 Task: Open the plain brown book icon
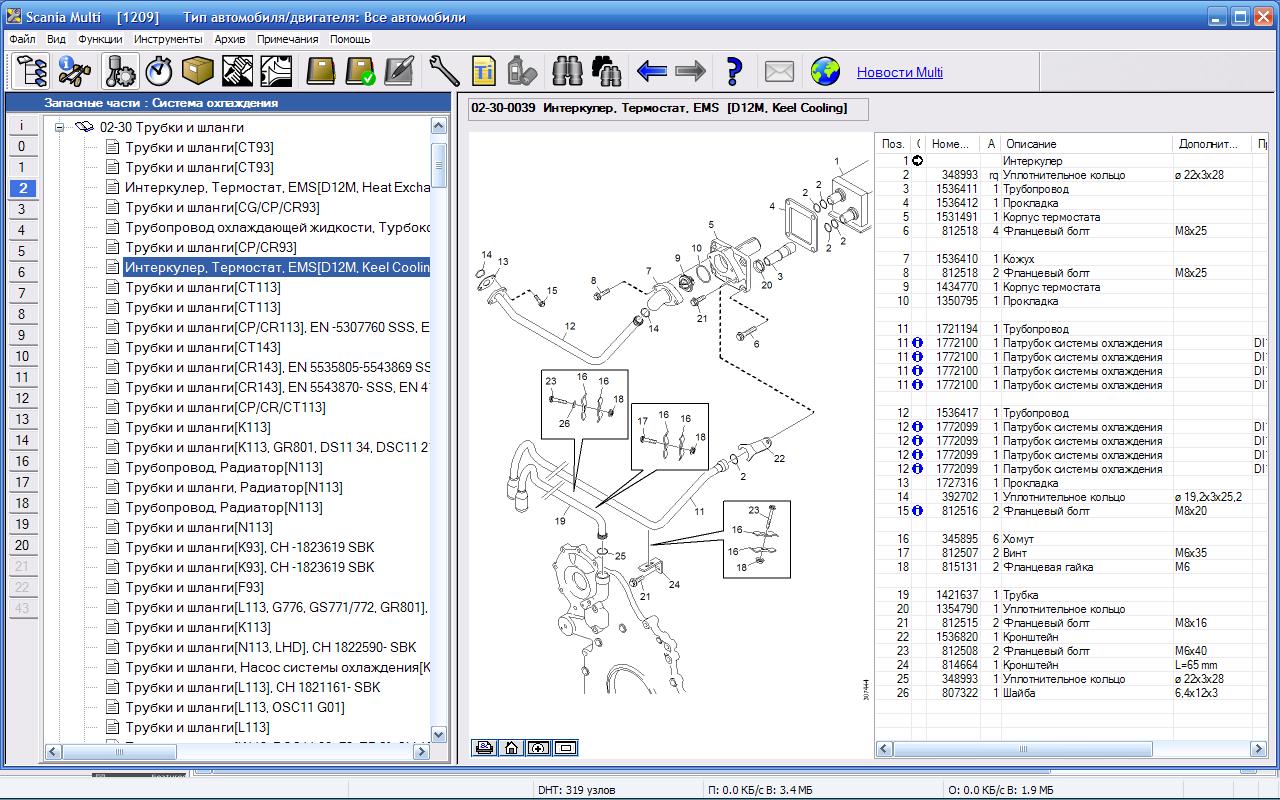(x=320, y=71)
